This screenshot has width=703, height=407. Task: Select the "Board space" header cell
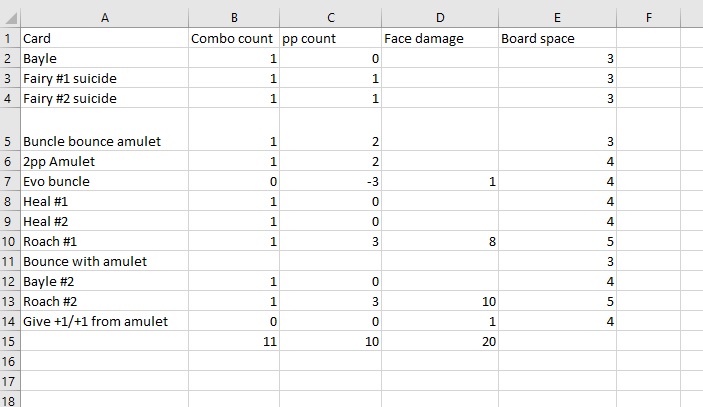click(557, 39)
